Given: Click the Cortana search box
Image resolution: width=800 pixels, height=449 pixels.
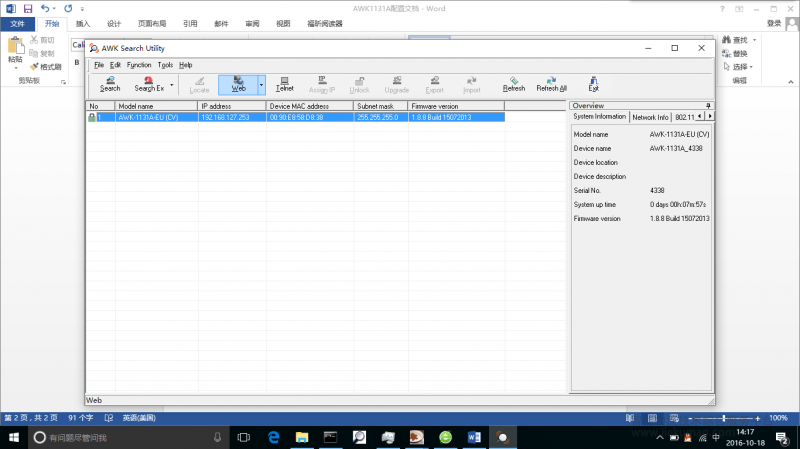Looking at the screenshot, I should click(x=128, y=437).
